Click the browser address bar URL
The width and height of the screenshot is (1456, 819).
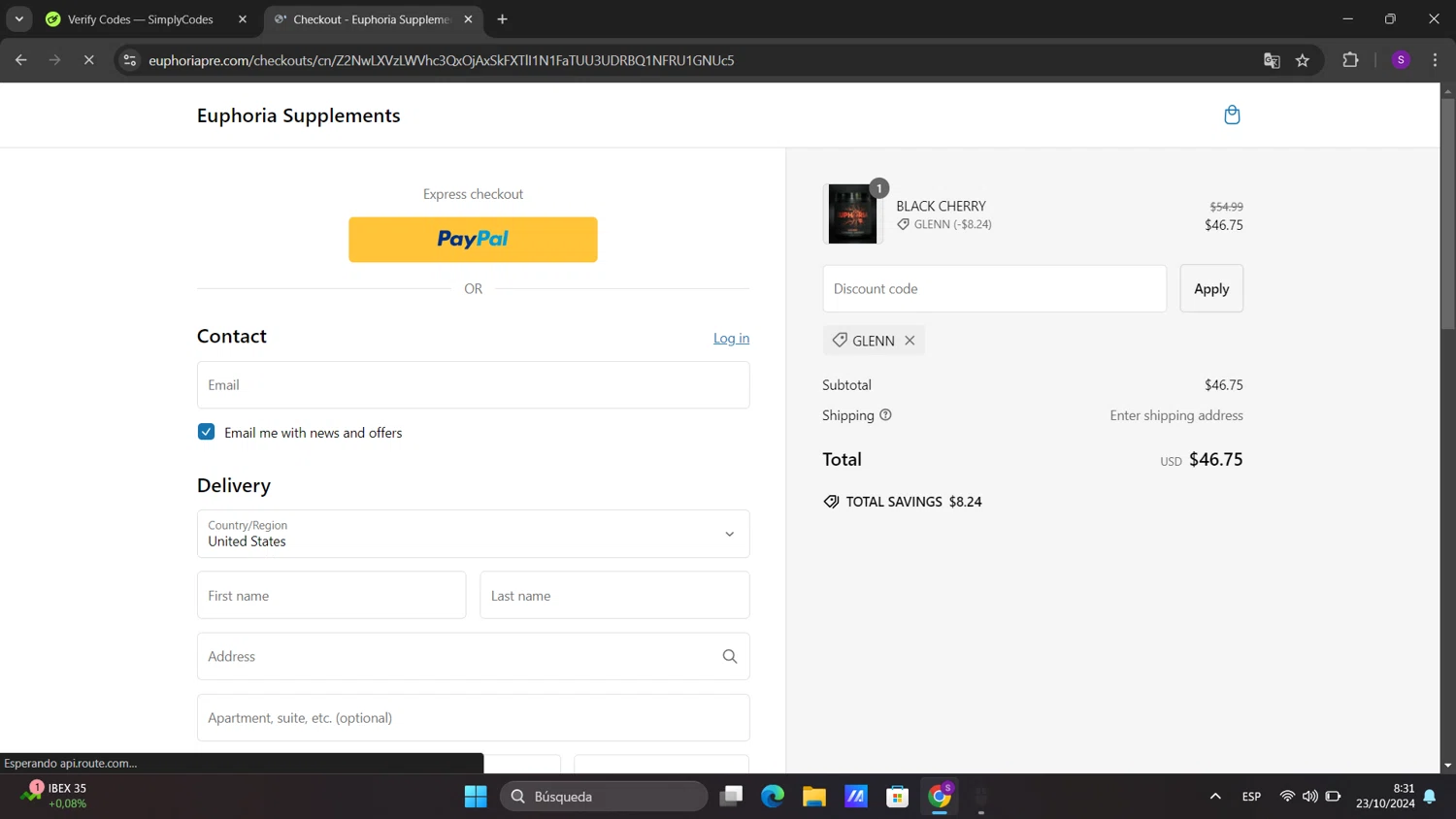[442, 60]
